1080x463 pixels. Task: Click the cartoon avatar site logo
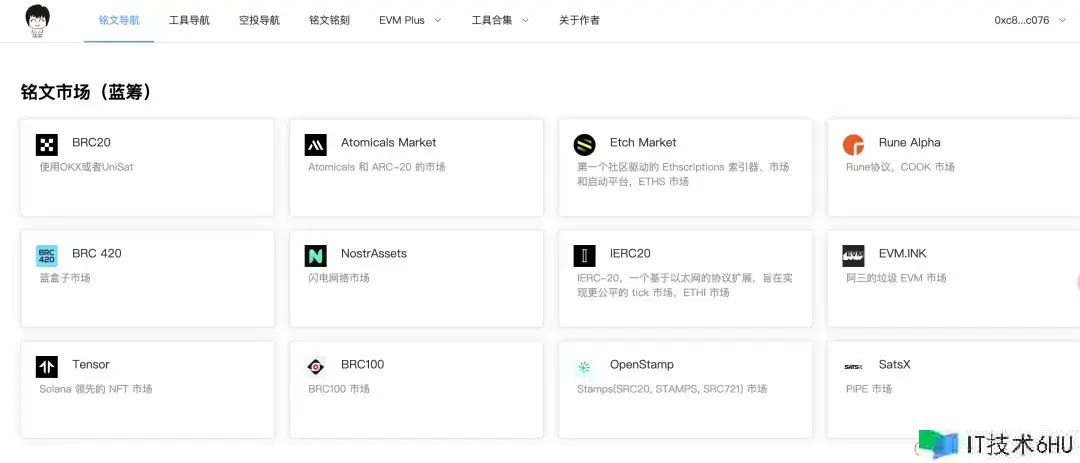(x=38, y=21)
